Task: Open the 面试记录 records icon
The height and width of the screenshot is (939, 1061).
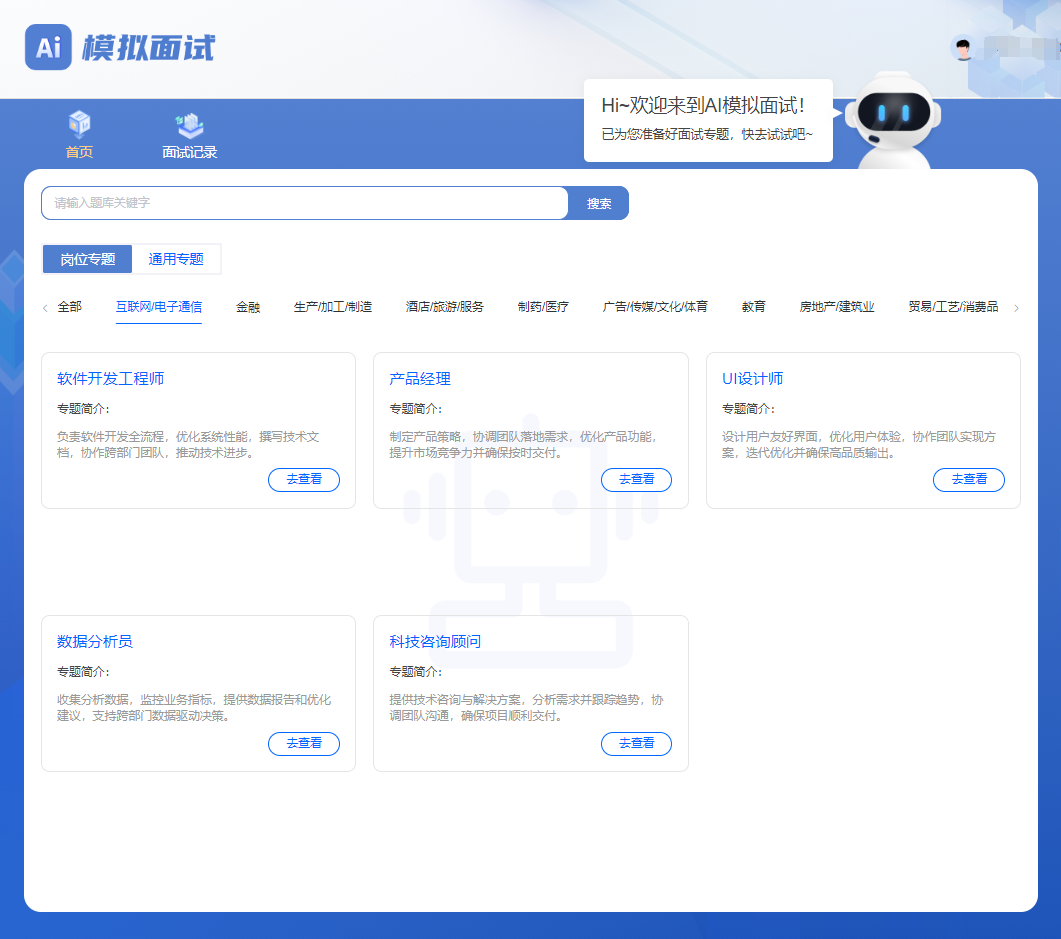Action: (x=190, y=125)
